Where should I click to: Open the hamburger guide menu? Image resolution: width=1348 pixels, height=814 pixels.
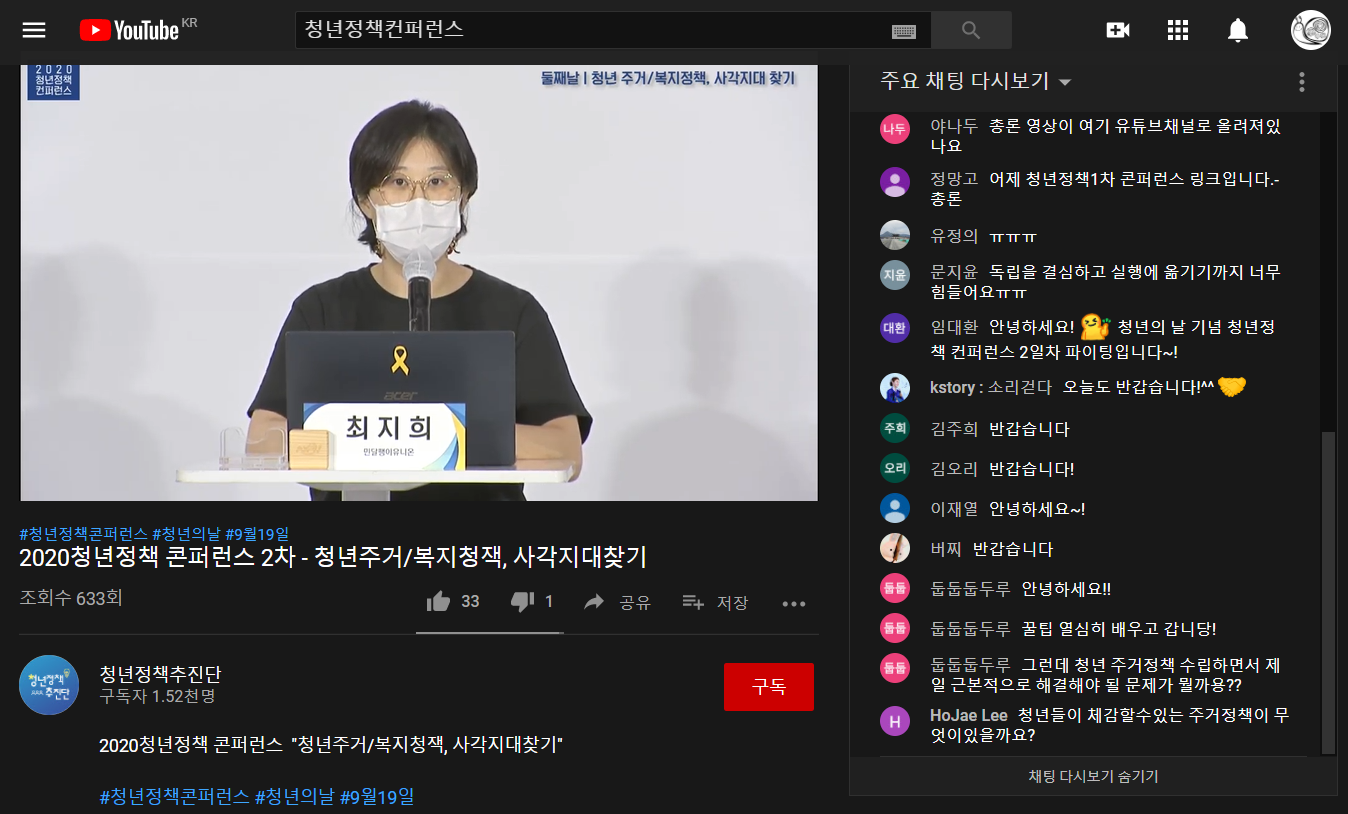tap(34, 30)
